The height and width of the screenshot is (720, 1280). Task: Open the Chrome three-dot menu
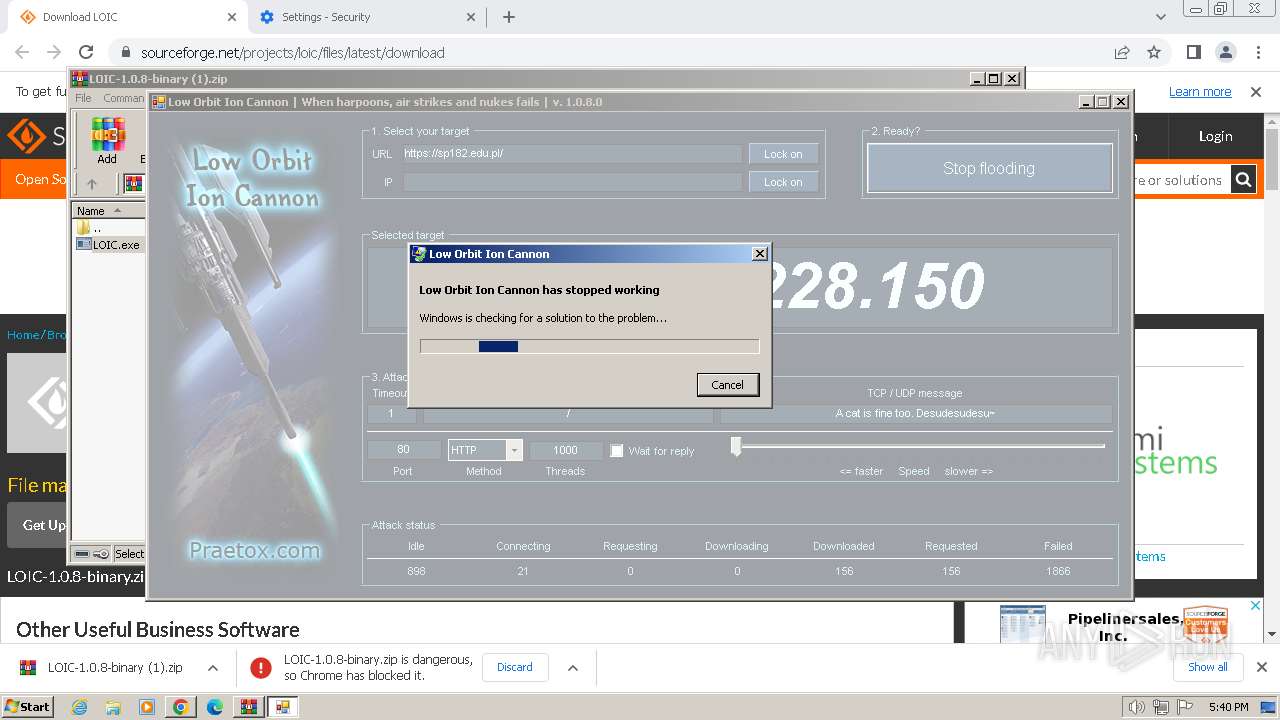(x=1256, y=53)
